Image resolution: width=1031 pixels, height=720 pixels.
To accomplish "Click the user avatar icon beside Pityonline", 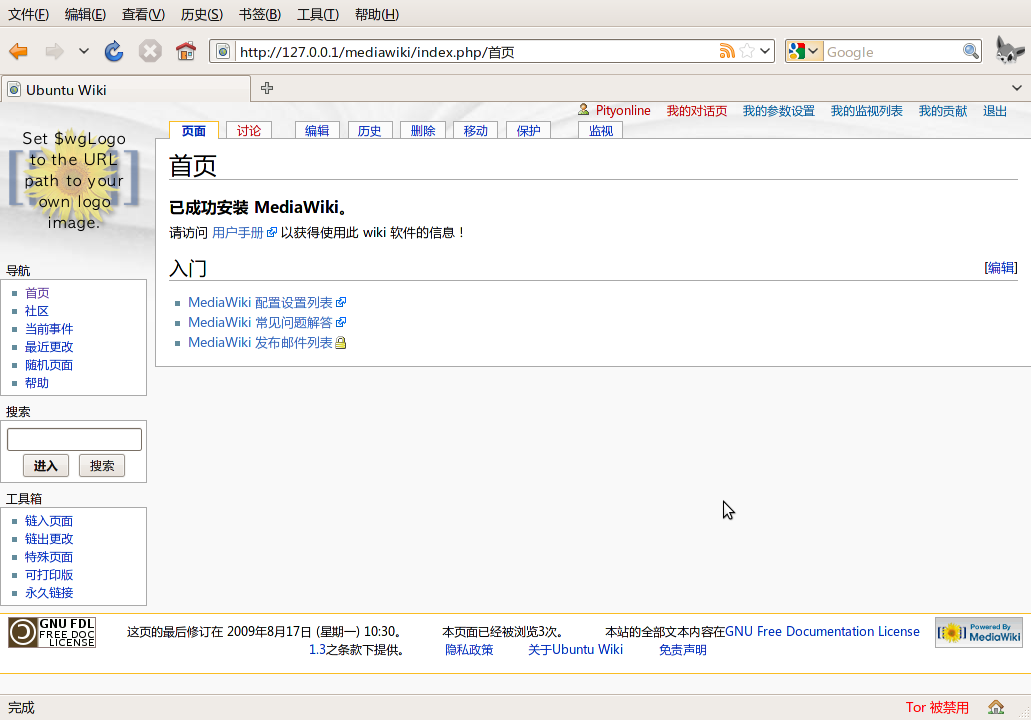I will pos(583,110).
